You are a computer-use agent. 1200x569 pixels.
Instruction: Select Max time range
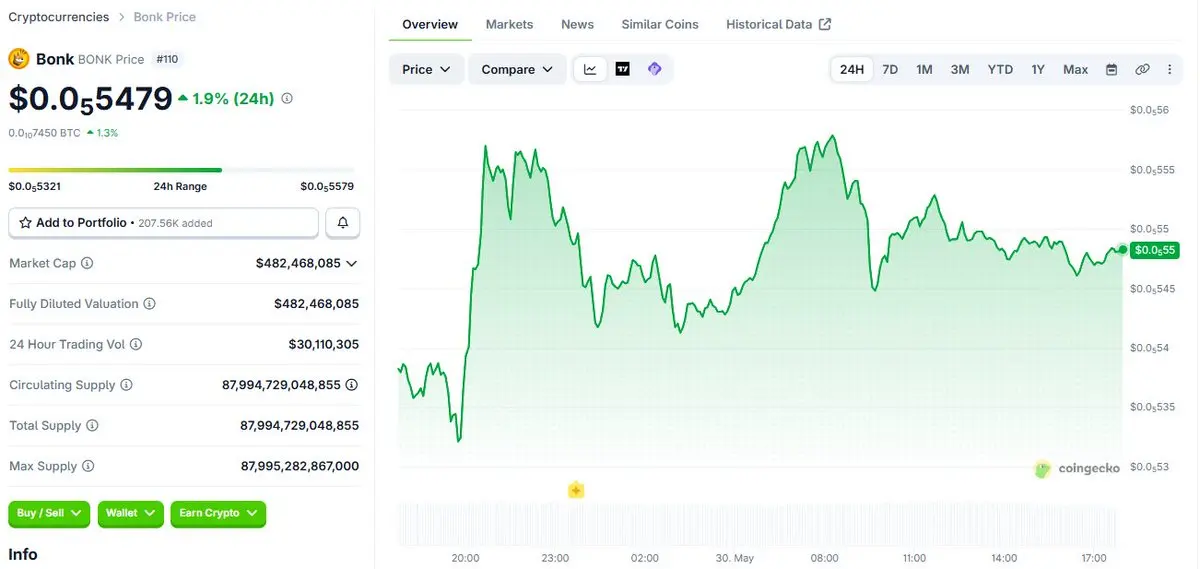tap(1076, 69)
